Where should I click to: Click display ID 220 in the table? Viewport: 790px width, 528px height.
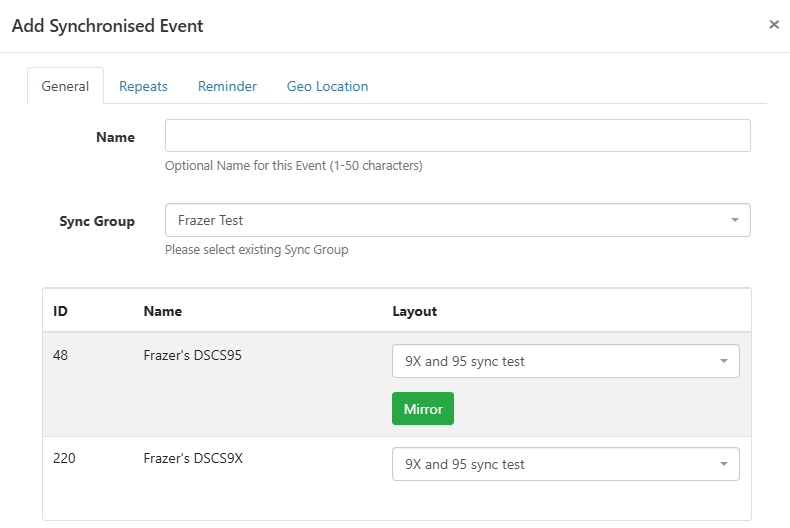point(64,458)
